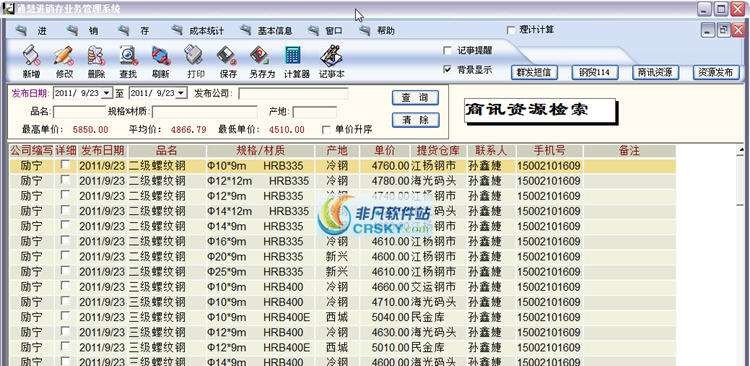Click the 刷新 (refresh) toolbar icon
The image size is (750, 366).
coord(161,56)
